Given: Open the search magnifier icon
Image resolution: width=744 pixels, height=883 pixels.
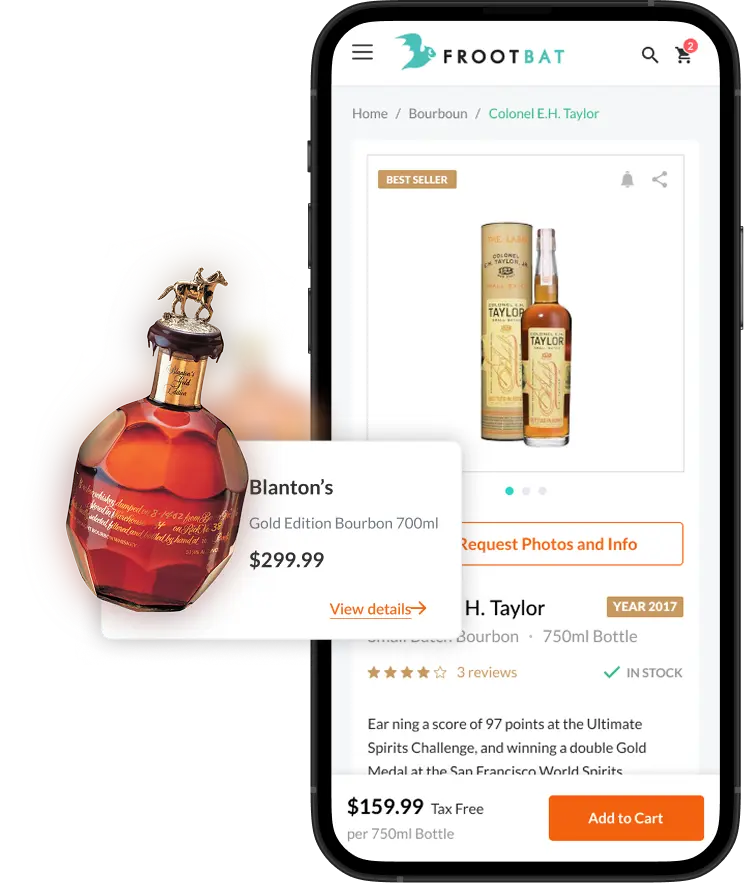Looking at the screenshot, I should 650,55.
